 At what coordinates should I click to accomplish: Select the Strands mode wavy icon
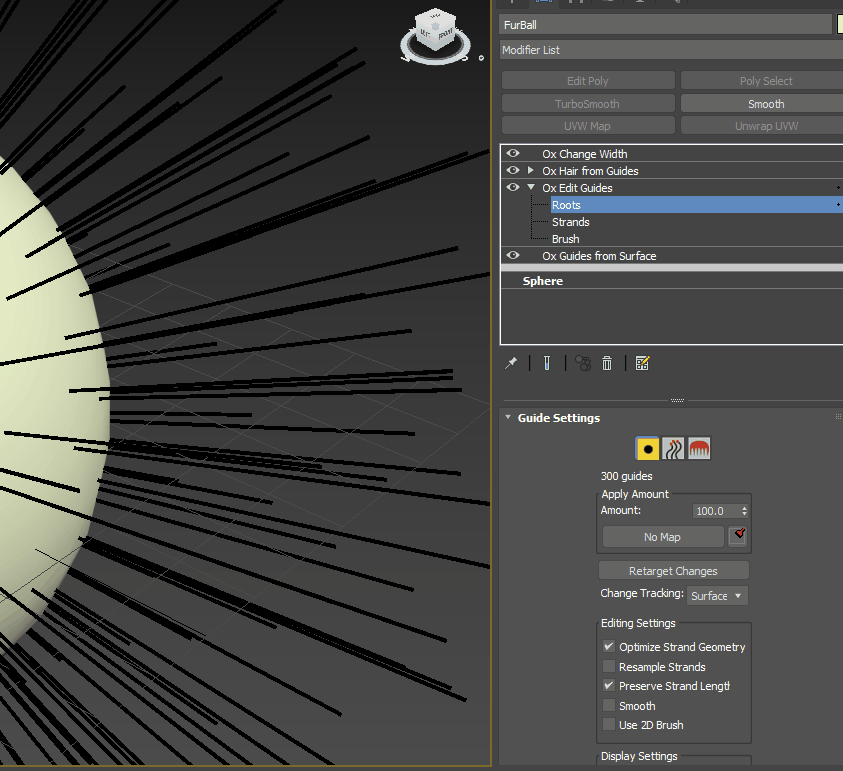(x=674, y=450)
